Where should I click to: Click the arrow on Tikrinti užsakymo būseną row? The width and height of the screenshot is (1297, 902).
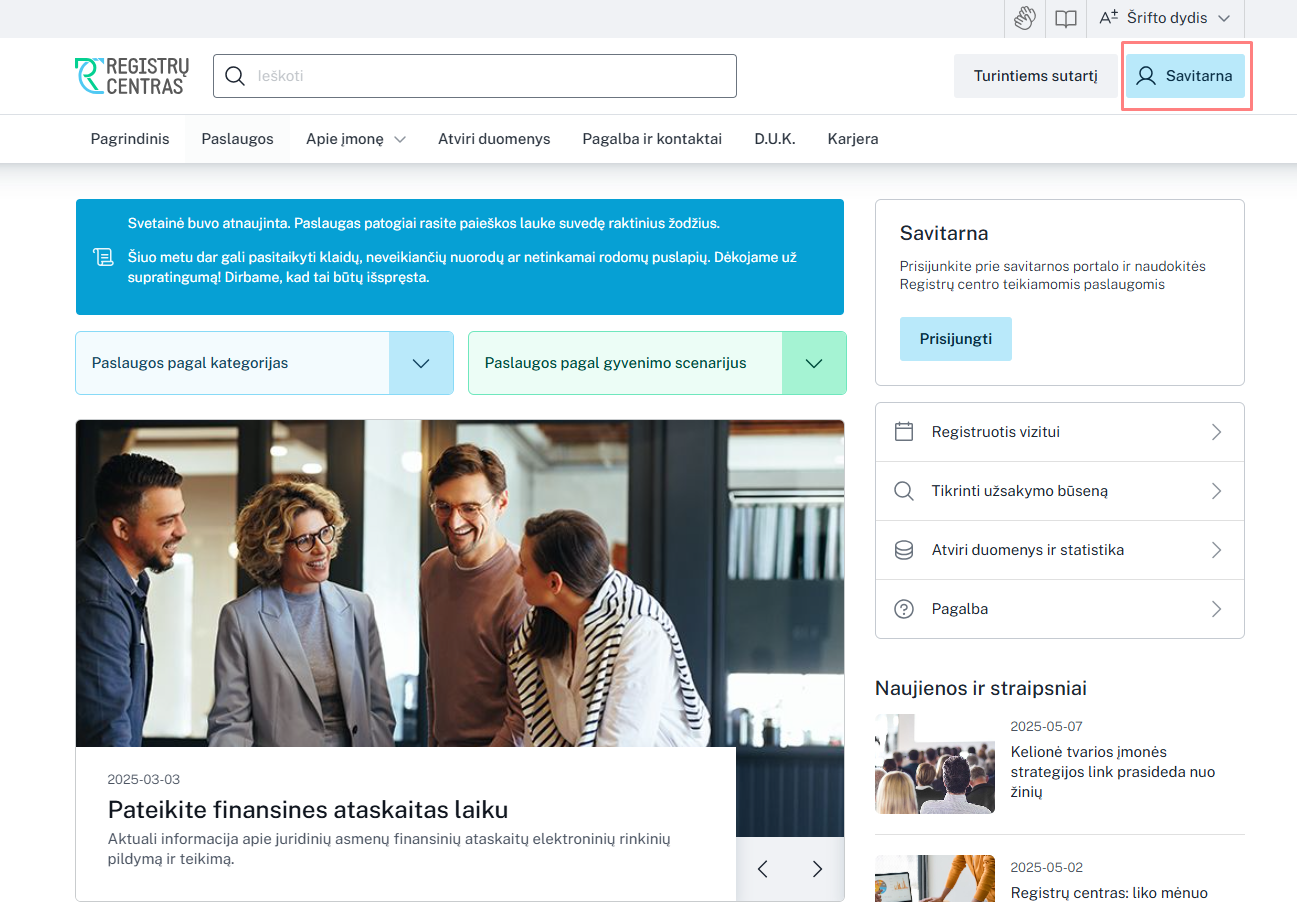pos(1217,491)
